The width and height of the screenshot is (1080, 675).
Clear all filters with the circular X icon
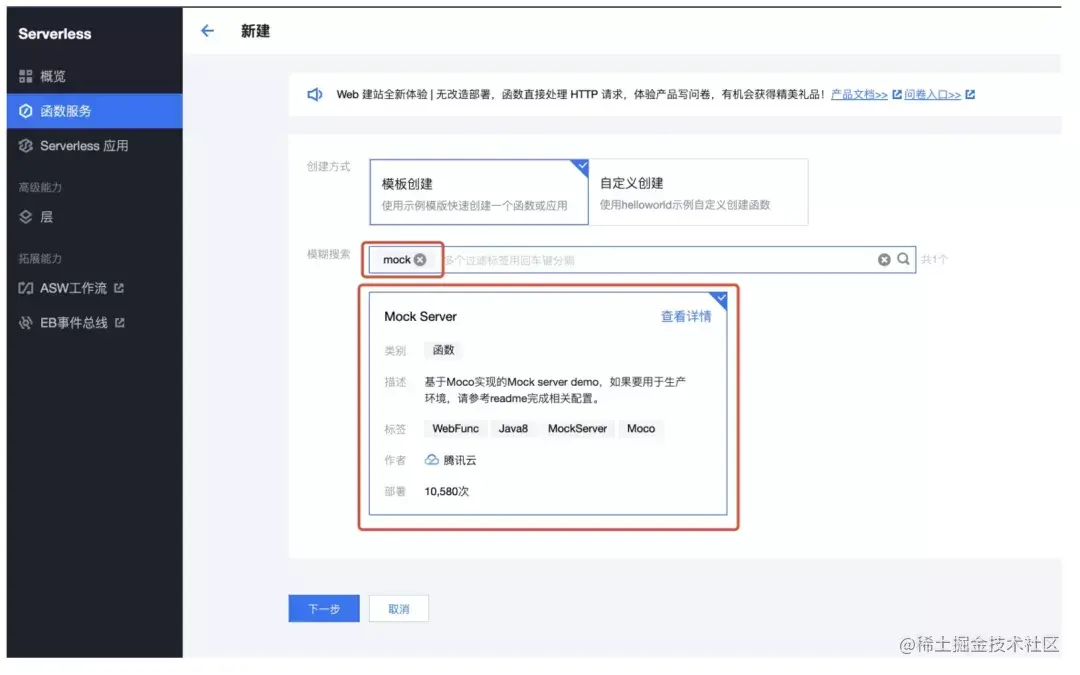882,259
